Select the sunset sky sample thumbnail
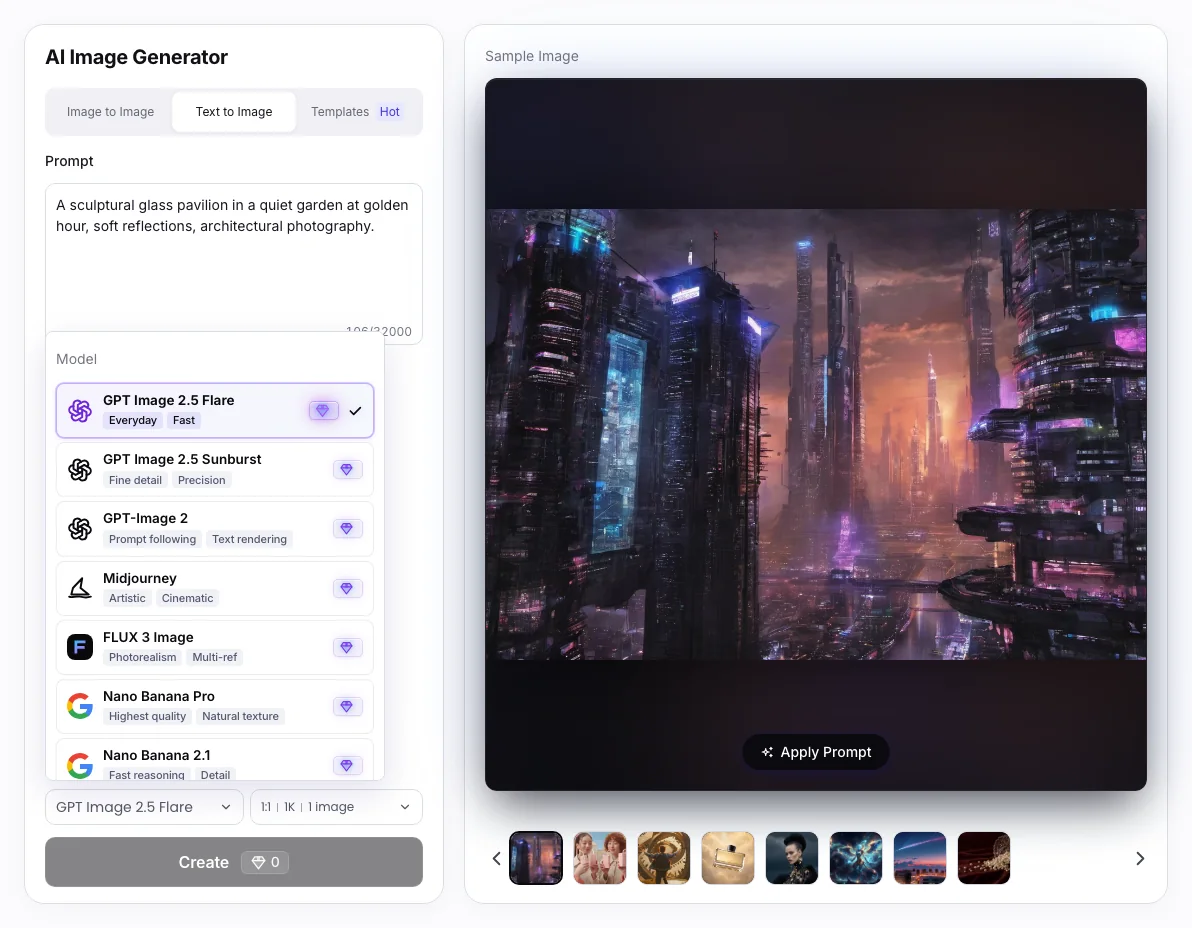Screen dimensions: 1192x928 click(920, 858)
